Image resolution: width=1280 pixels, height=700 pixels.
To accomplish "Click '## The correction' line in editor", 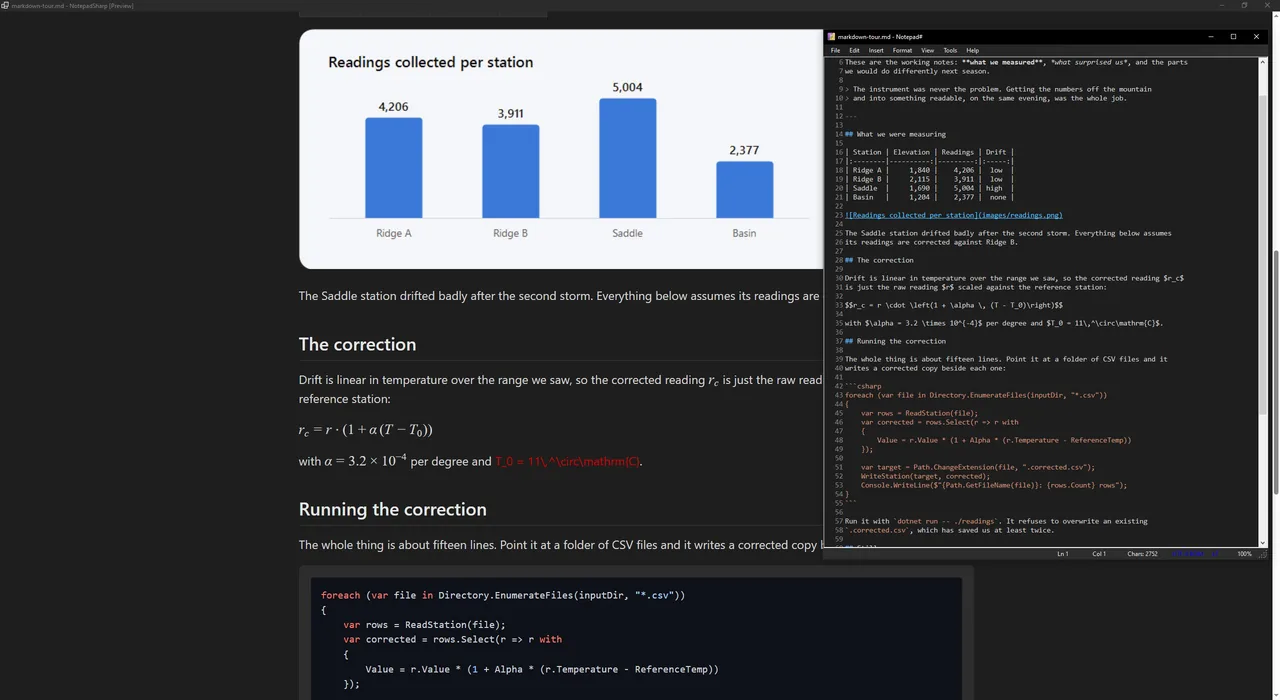I will [x=879, y=260].
